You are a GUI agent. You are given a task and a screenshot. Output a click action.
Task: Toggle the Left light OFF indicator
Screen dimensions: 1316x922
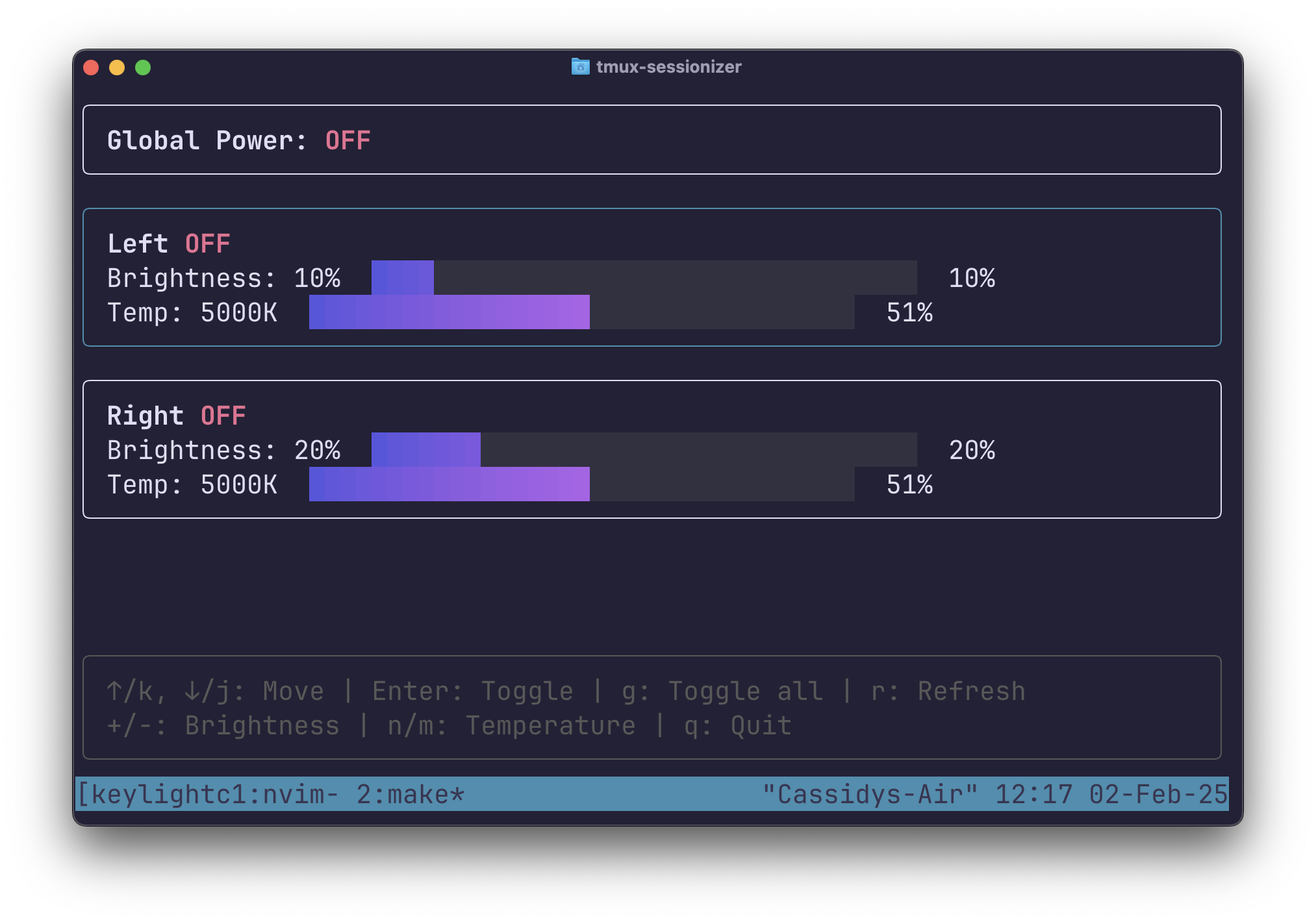coord(207,244)
